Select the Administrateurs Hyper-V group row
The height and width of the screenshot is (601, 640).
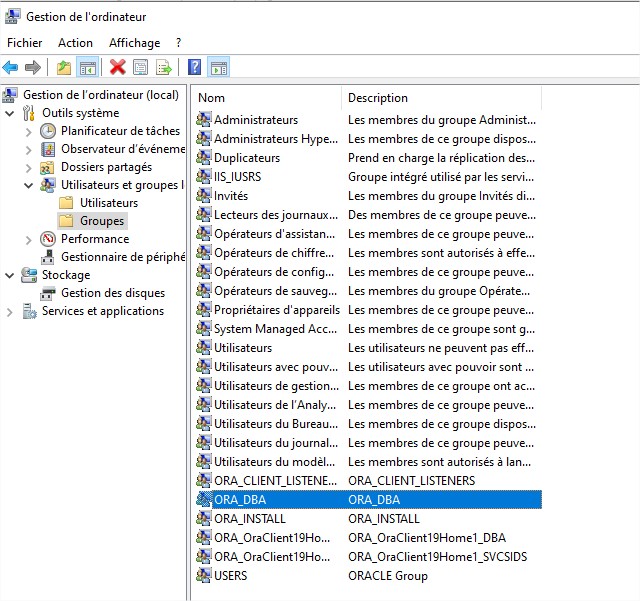(368, 139)
